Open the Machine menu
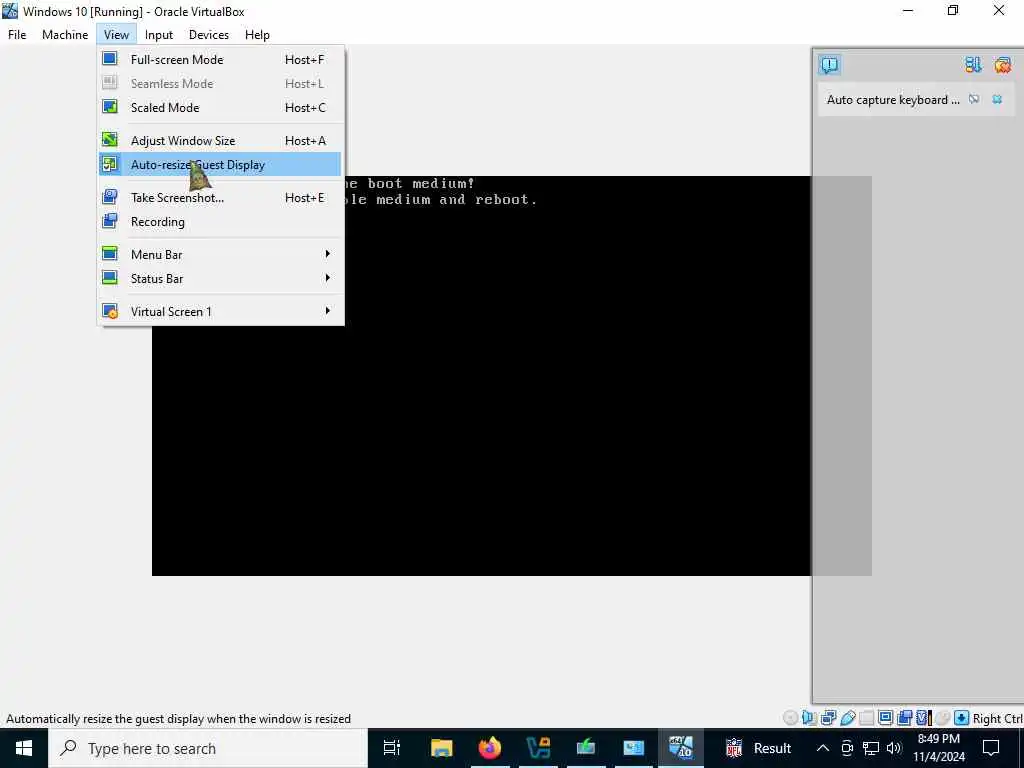 pos(65,35)
